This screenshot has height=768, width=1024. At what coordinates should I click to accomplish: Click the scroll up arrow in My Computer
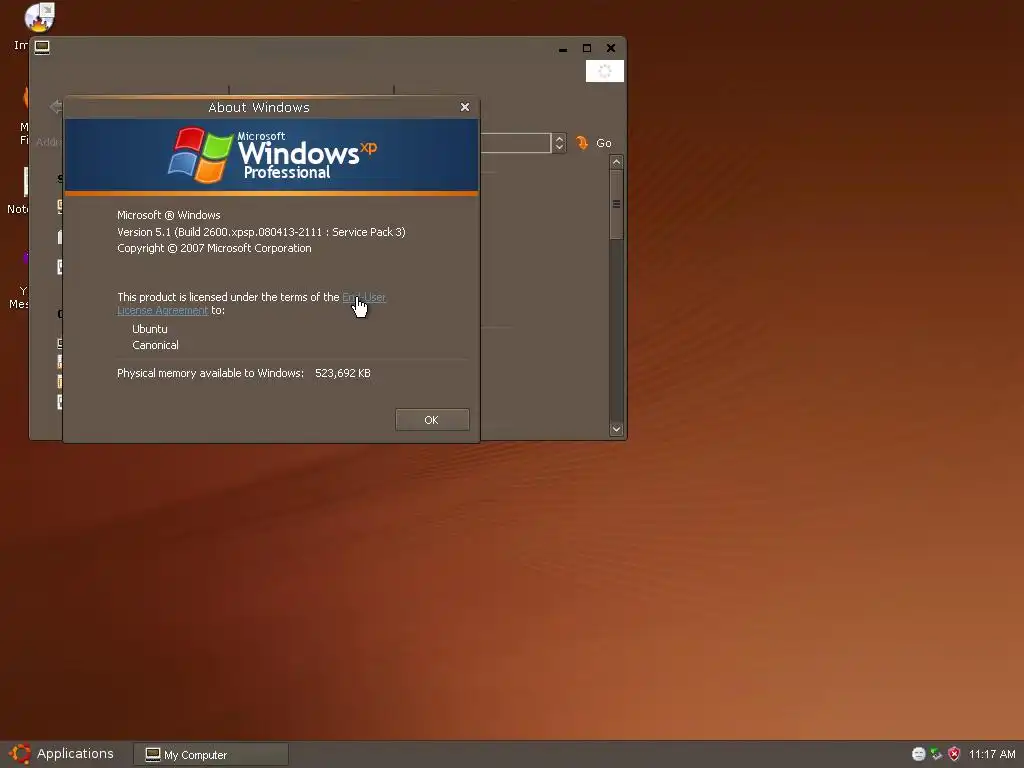coord(616,162)
